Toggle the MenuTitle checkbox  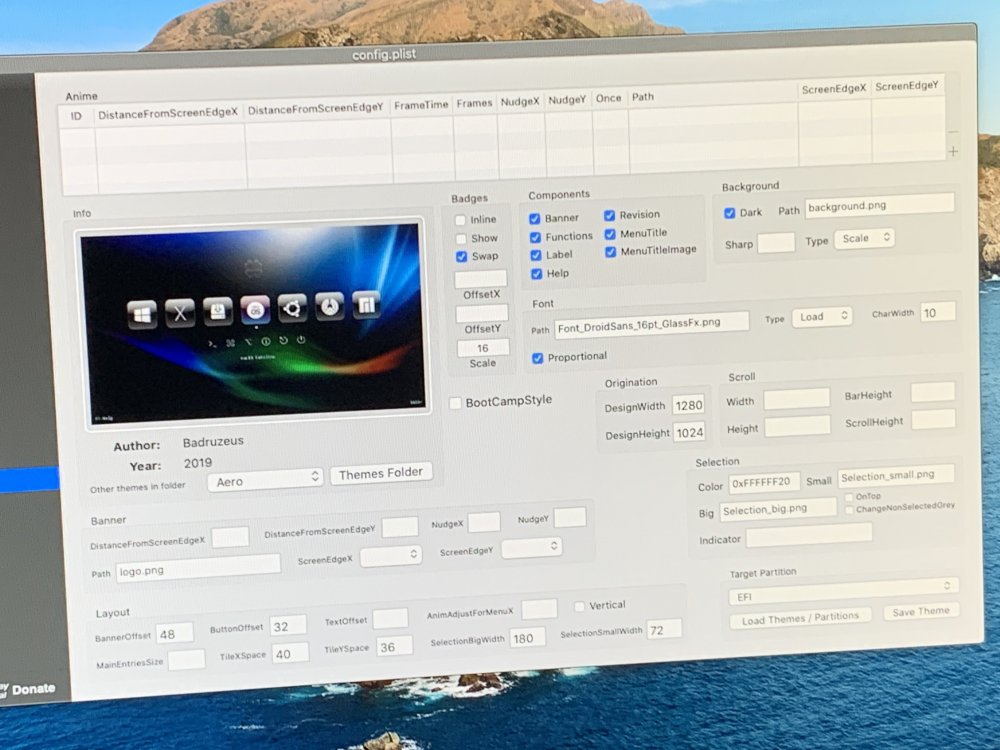610,234
